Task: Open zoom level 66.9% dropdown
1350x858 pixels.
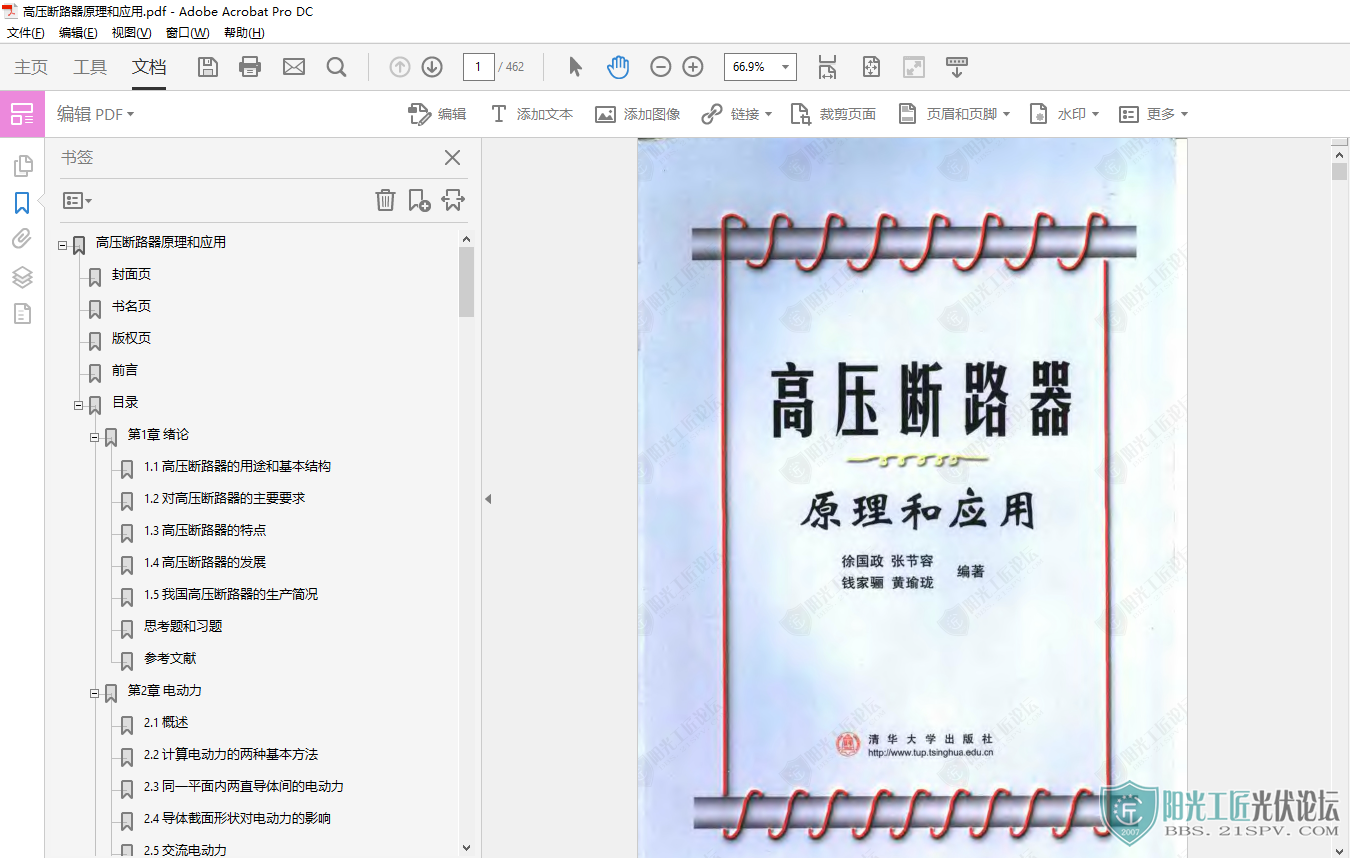Action: [786, 67]
